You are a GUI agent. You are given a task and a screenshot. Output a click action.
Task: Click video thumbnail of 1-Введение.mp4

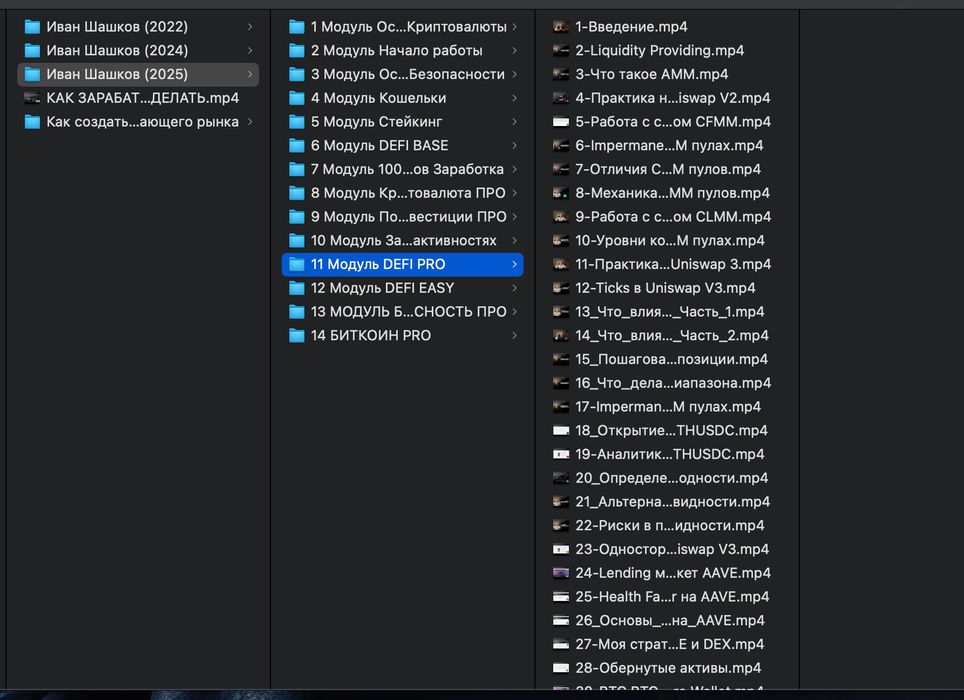[x=561, y=27]
